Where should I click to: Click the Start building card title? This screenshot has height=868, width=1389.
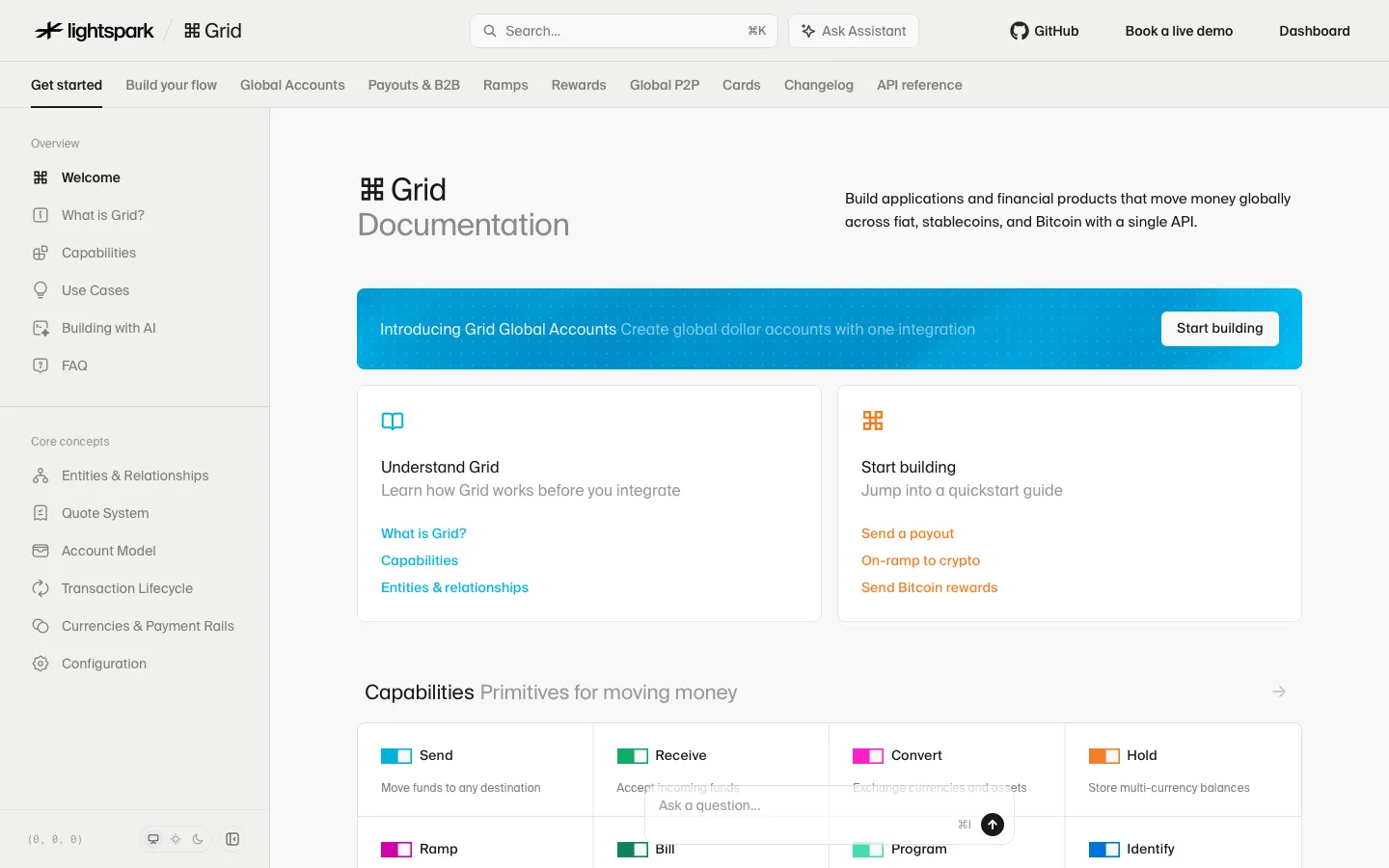coord(909,467)
